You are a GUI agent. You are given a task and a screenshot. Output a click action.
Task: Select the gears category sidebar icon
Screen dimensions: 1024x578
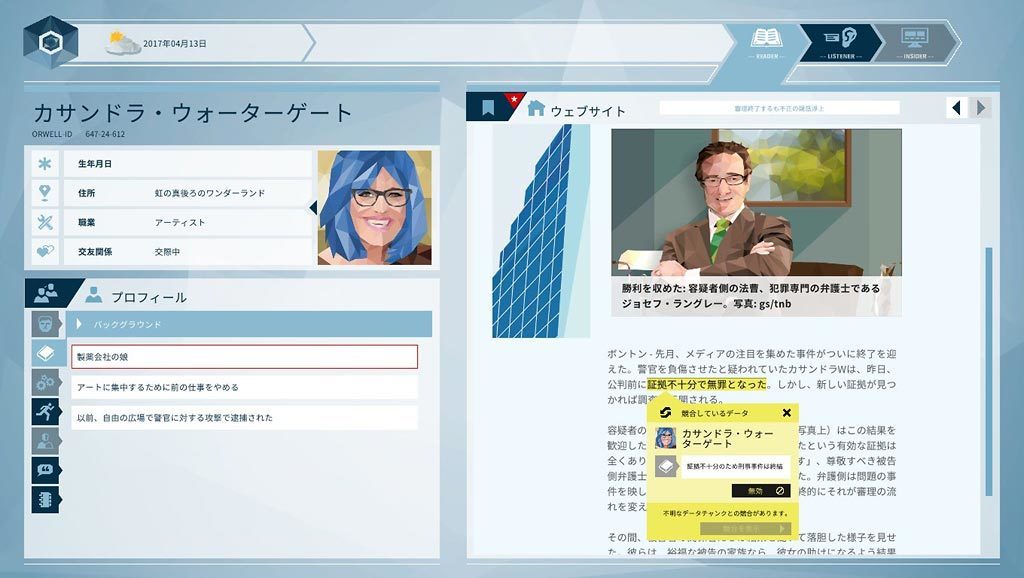pos(45,383)
